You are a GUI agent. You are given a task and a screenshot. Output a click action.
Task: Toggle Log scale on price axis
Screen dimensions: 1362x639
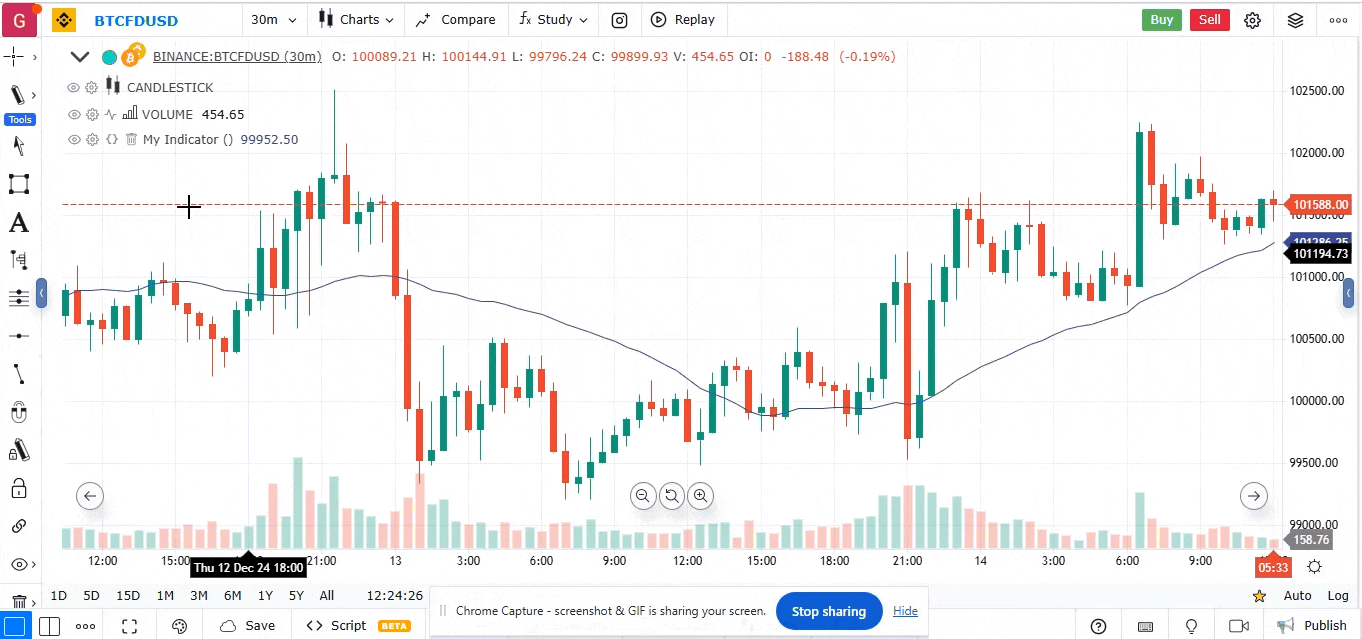click(1337, 596)
